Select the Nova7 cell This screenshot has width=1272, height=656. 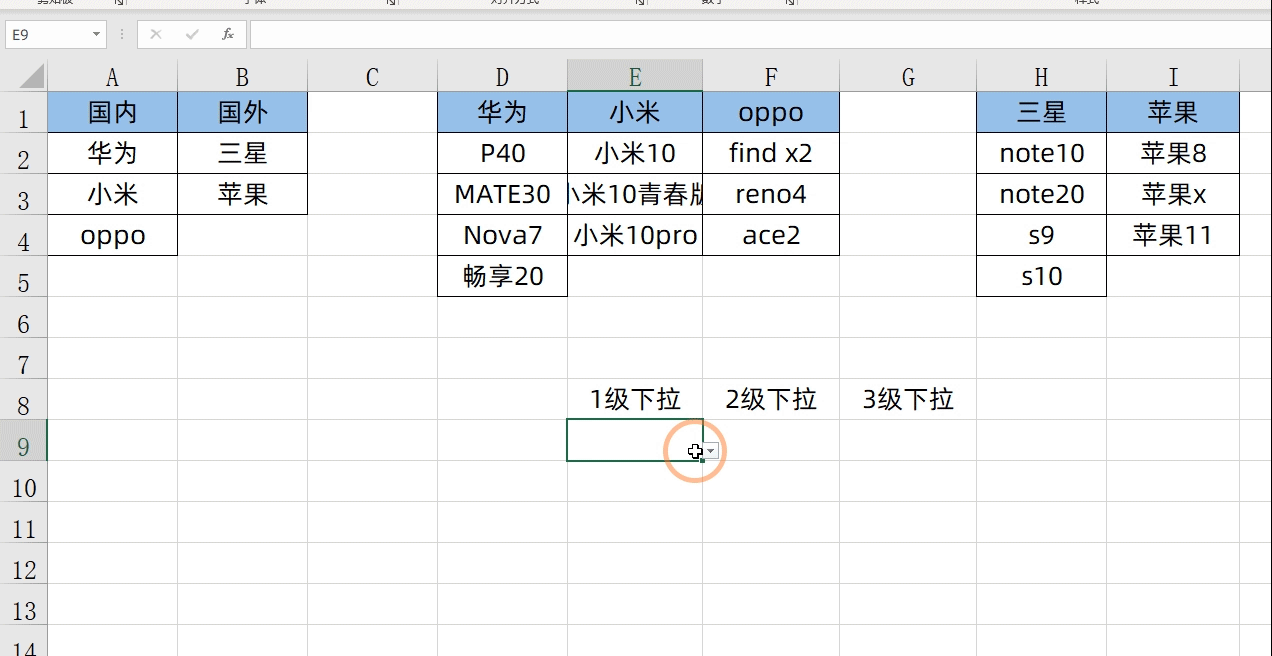[x=502, y=235]
